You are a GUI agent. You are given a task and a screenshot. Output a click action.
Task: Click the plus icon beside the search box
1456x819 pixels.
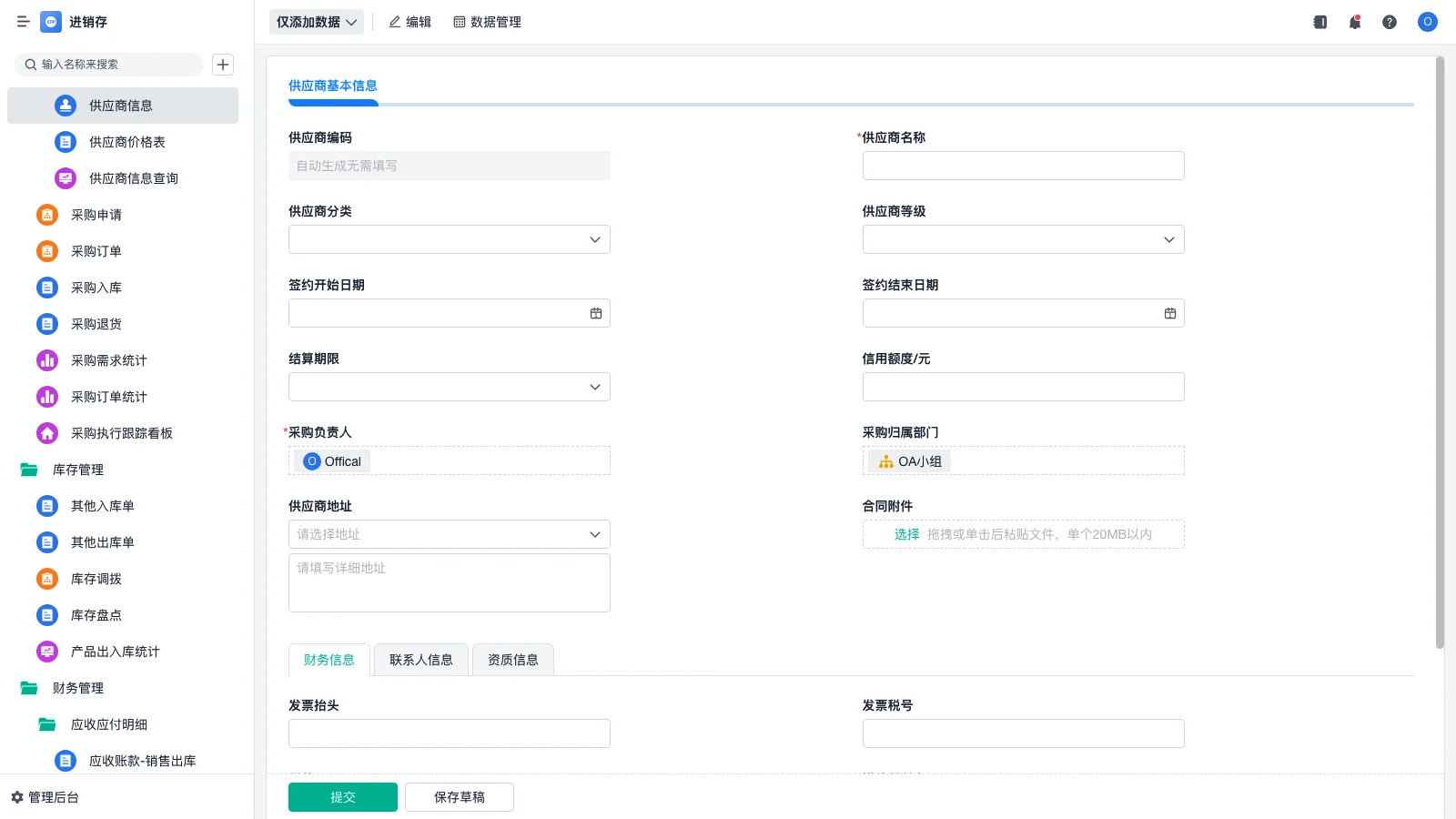(223, 65)
